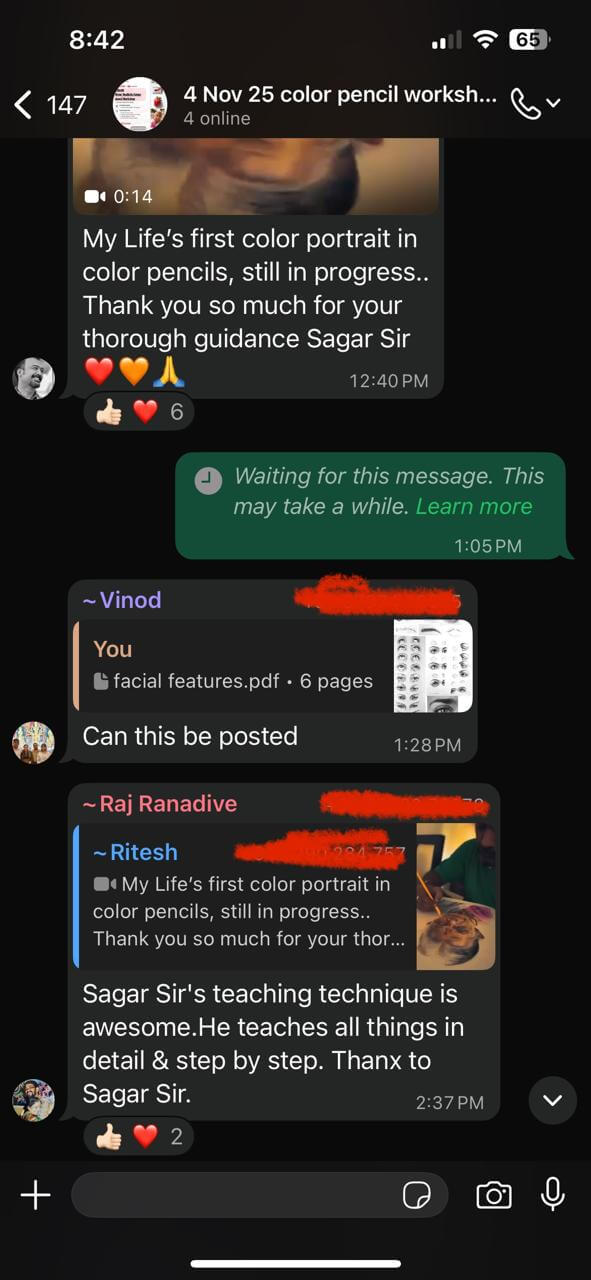Open group info via workshop title
Viewport: 591px width, 1280px height.
[x=339, y=95]
